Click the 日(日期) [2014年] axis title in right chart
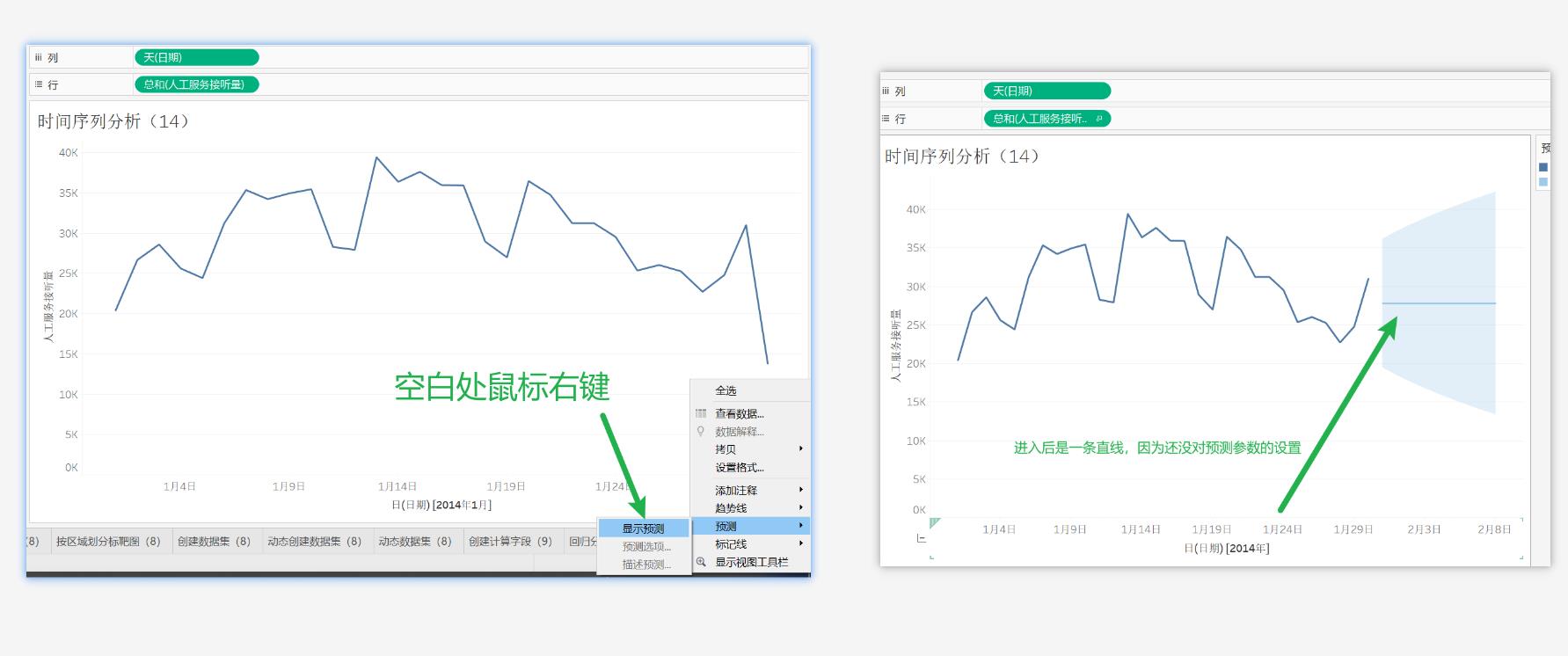The width and height of the screenshot is (1568, 656). click(x=1227, y=548)
